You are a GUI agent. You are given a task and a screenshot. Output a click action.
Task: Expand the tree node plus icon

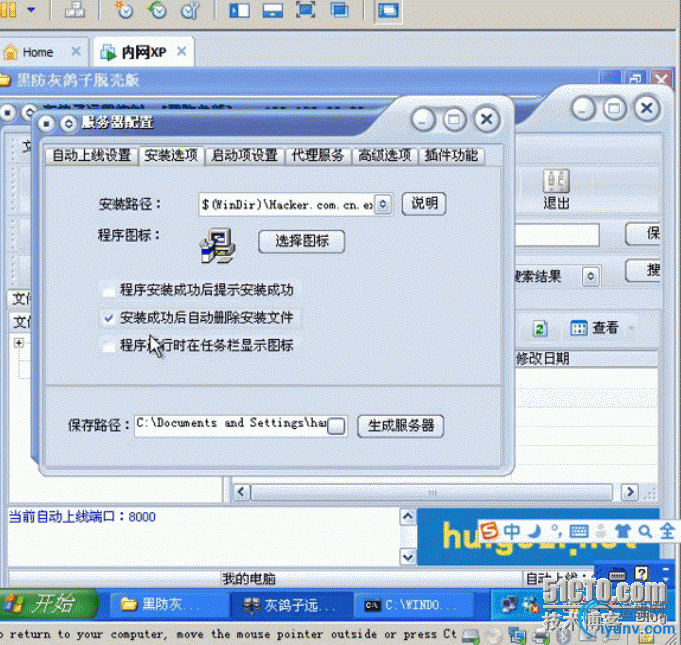point(18,343)
